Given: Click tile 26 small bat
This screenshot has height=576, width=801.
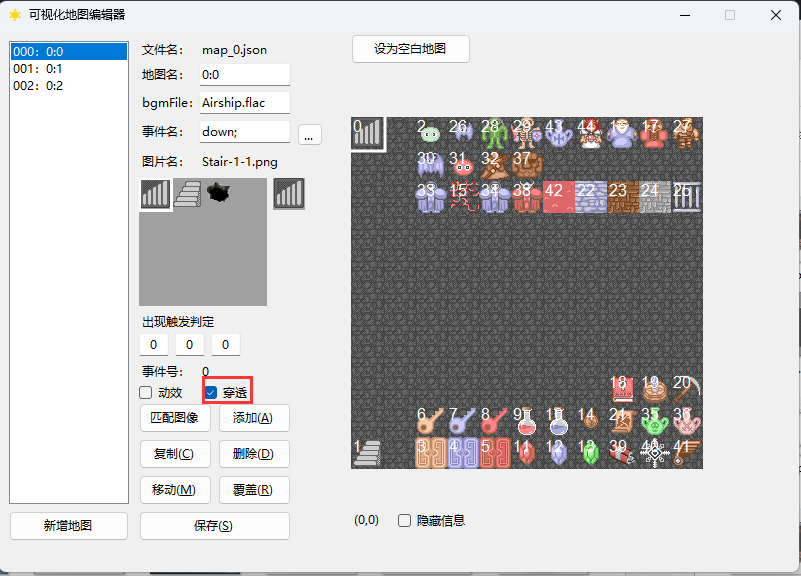Looking at the screenshot, I should [x=463, y=133].
